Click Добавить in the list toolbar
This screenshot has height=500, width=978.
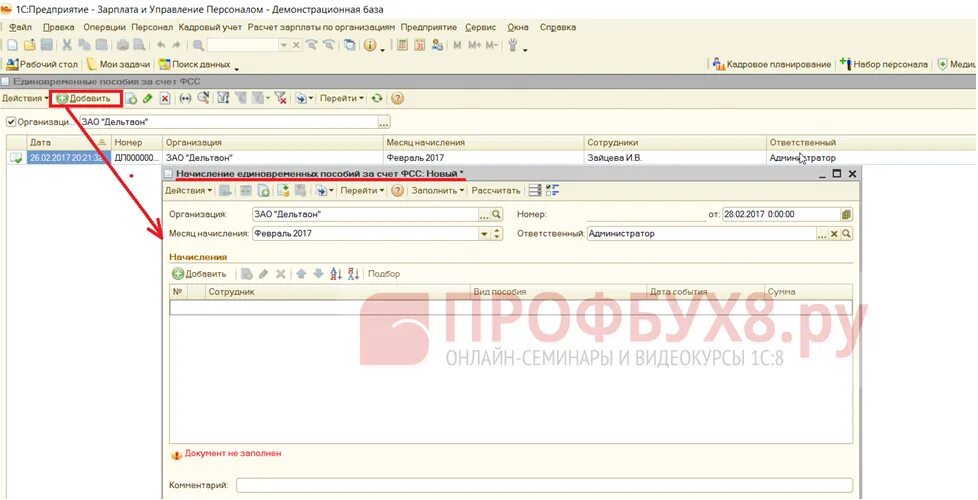tap(85, 98)
